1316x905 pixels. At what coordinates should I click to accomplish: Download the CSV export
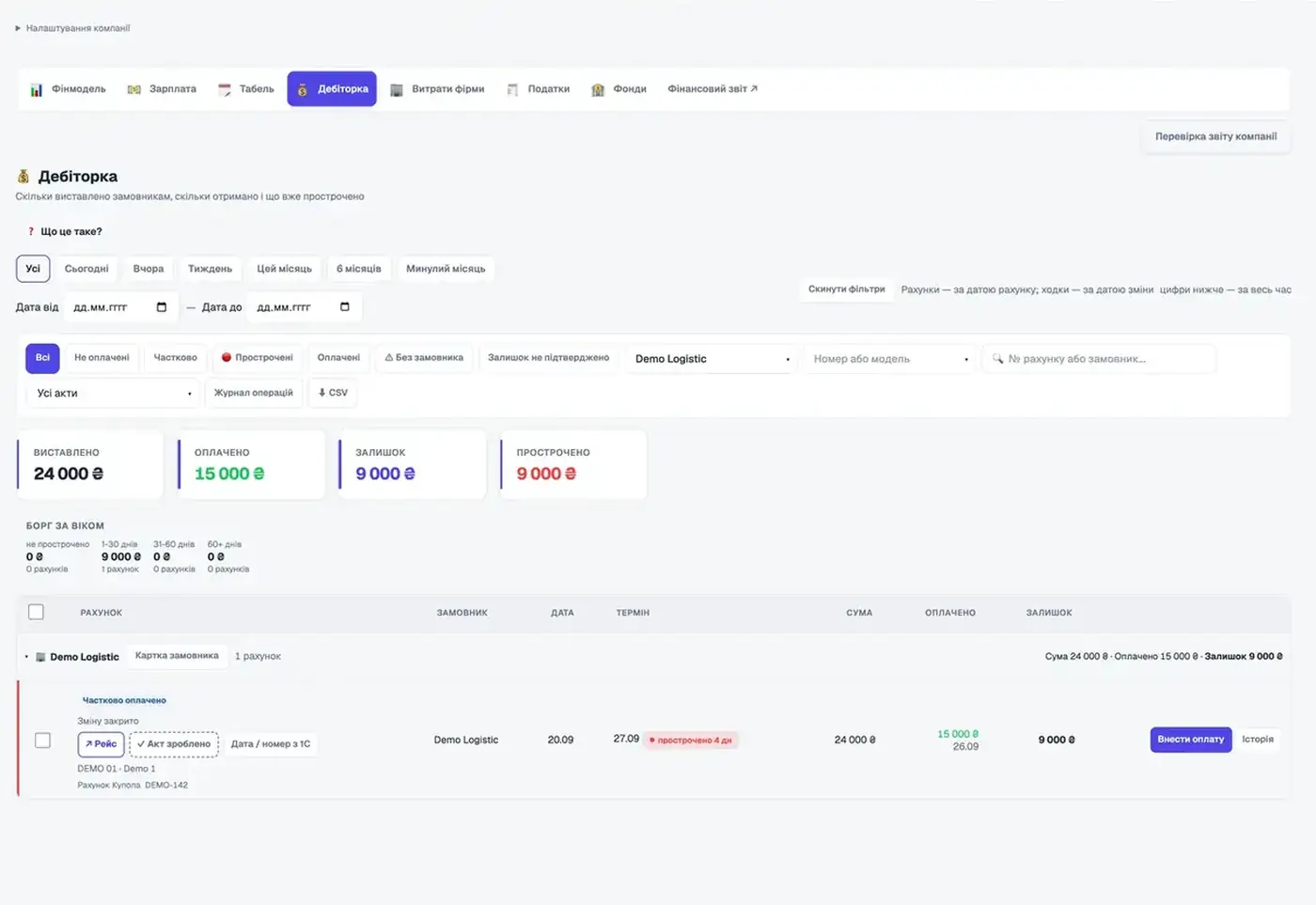pos(333,393)
